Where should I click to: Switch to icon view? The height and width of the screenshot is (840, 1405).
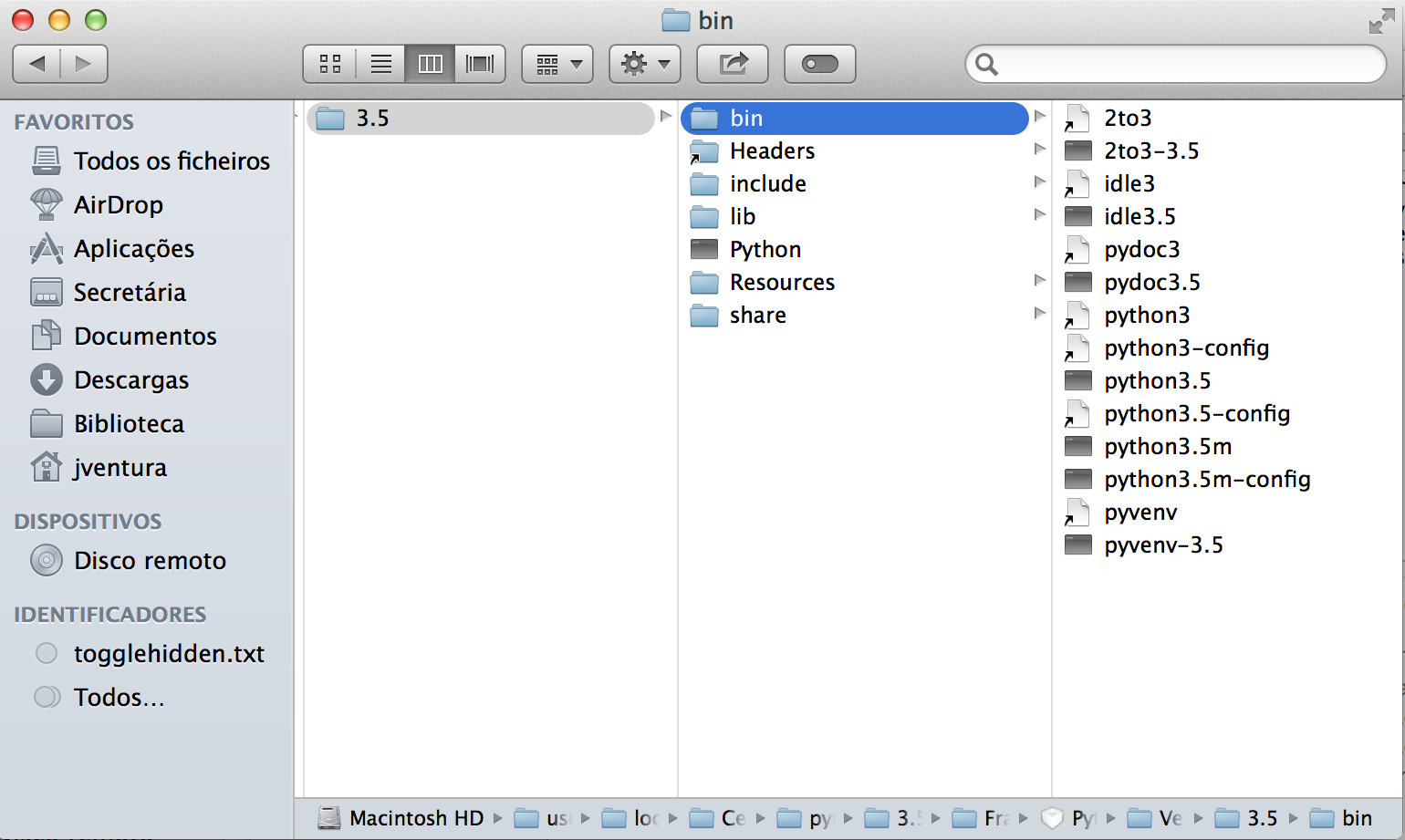[329, 64]
